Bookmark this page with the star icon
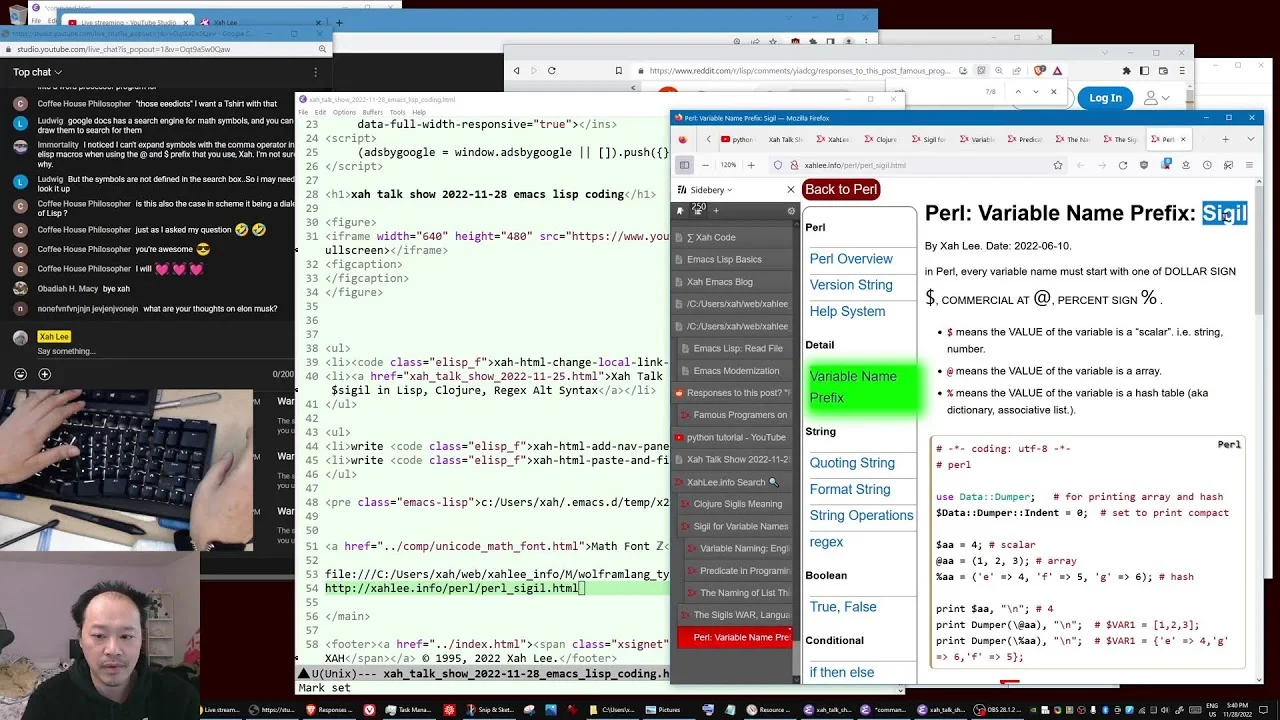The height and width of the screenshot is (720, 1280). (1057, 165)
